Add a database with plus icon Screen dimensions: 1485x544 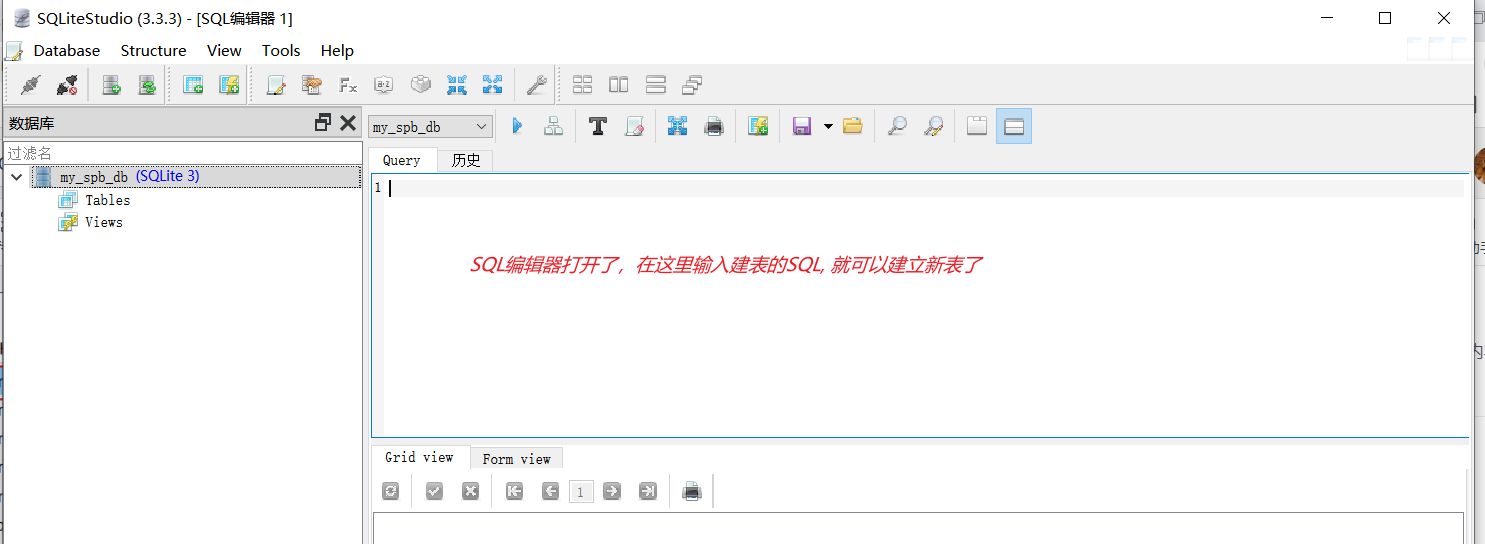(x=111, y=85)
